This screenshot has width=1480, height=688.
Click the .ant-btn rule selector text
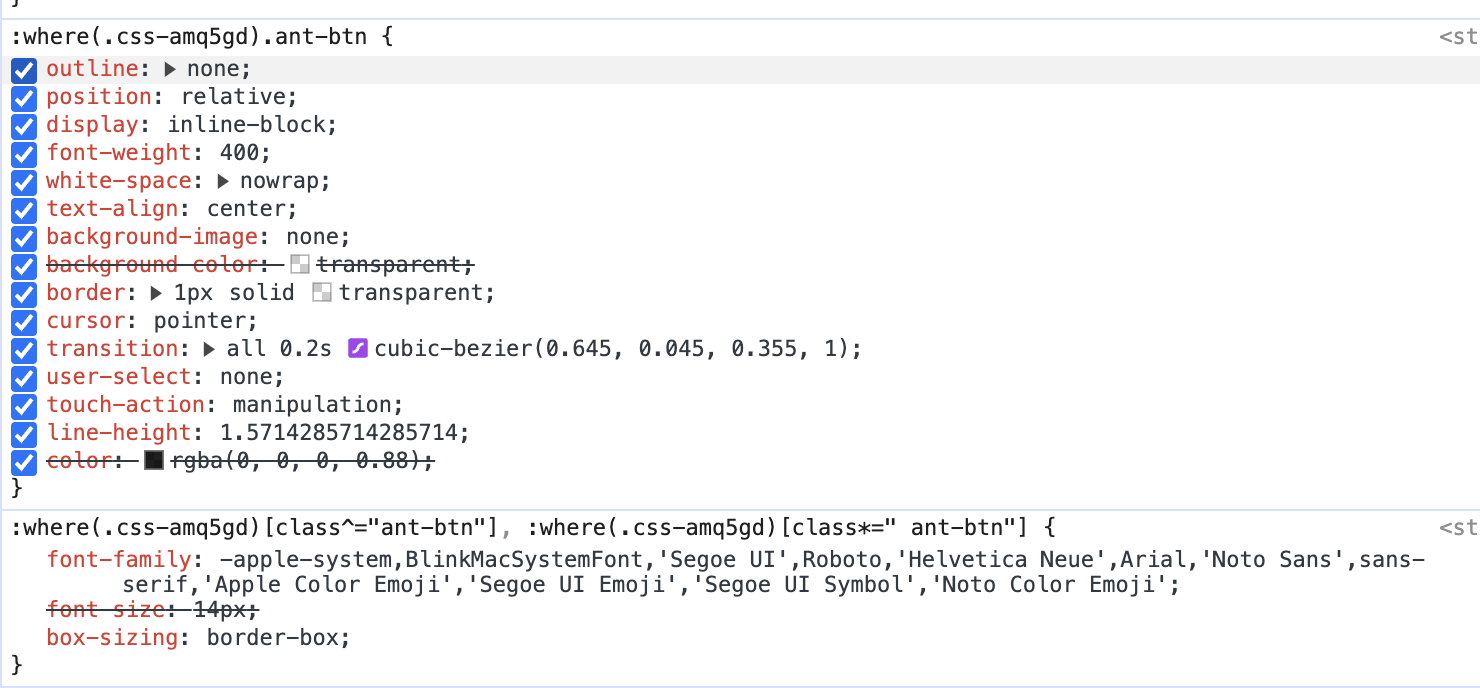[190, 40]
